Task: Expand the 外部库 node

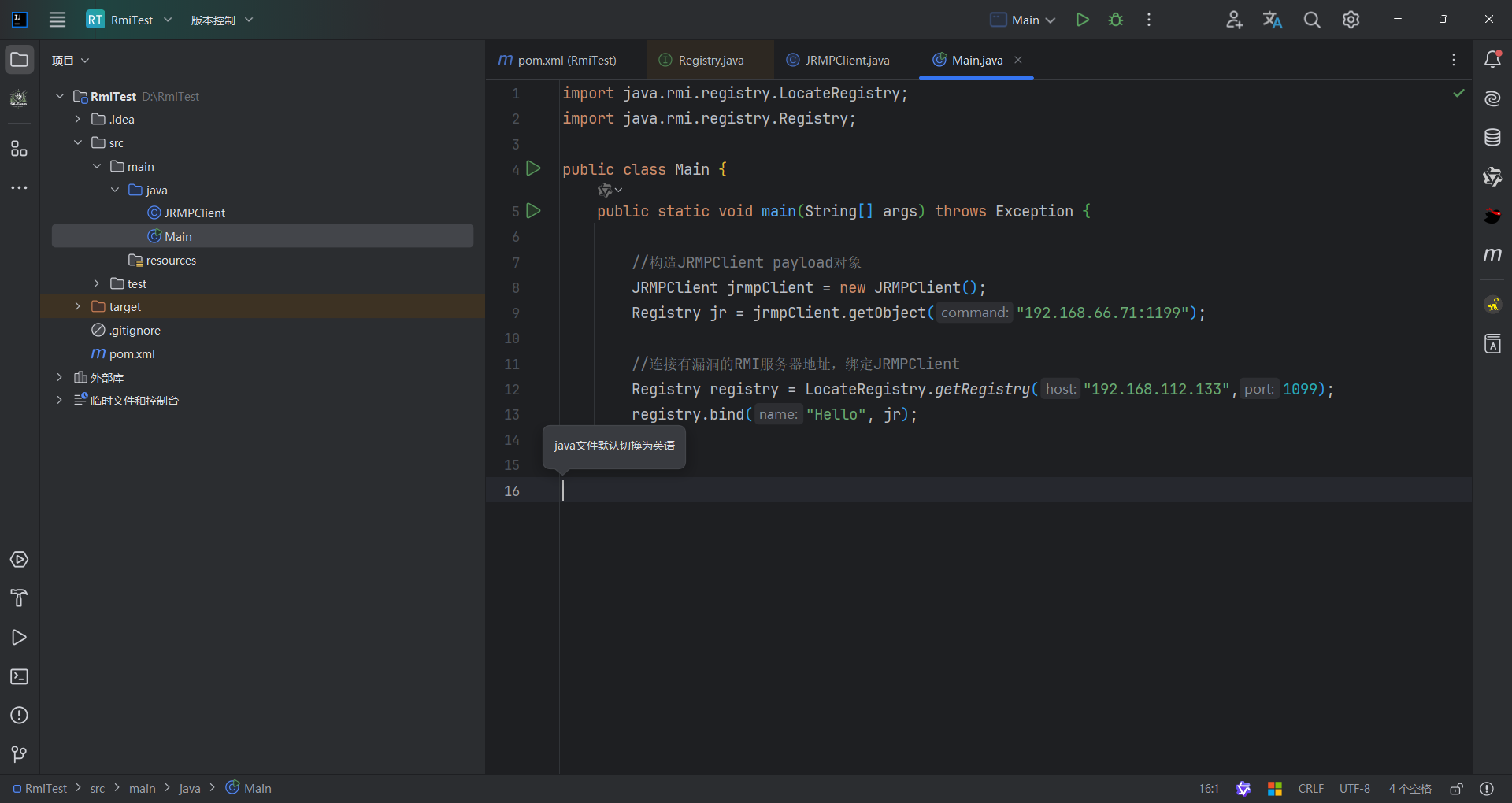Action: pyautogui.click(x=60, y=377)
